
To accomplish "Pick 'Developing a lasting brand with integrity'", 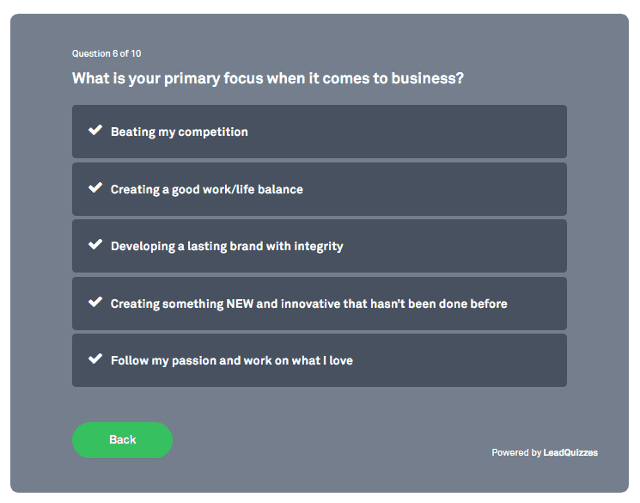I will point(226,246).
